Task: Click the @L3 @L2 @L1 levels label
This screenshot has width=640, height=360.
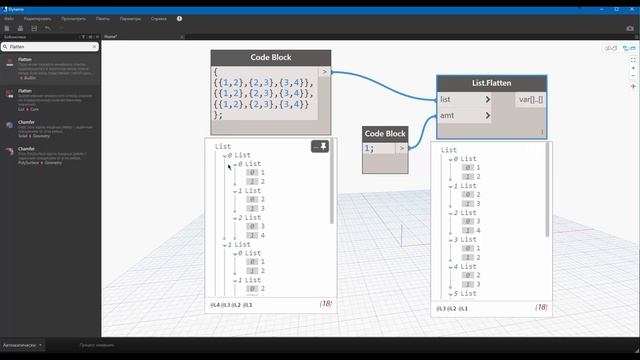Action: [452, 309]
